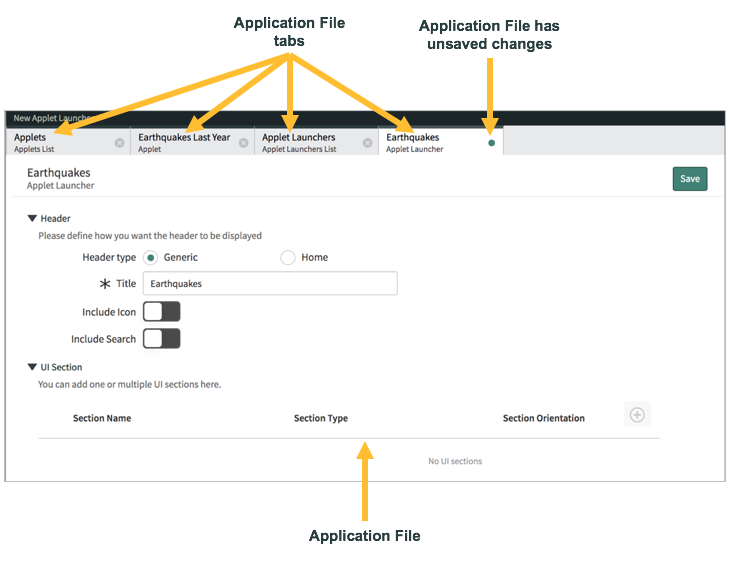The width and height of the screenshot is (732, 561).
Task: Choose the Home header type
Action: click(288, 258)
